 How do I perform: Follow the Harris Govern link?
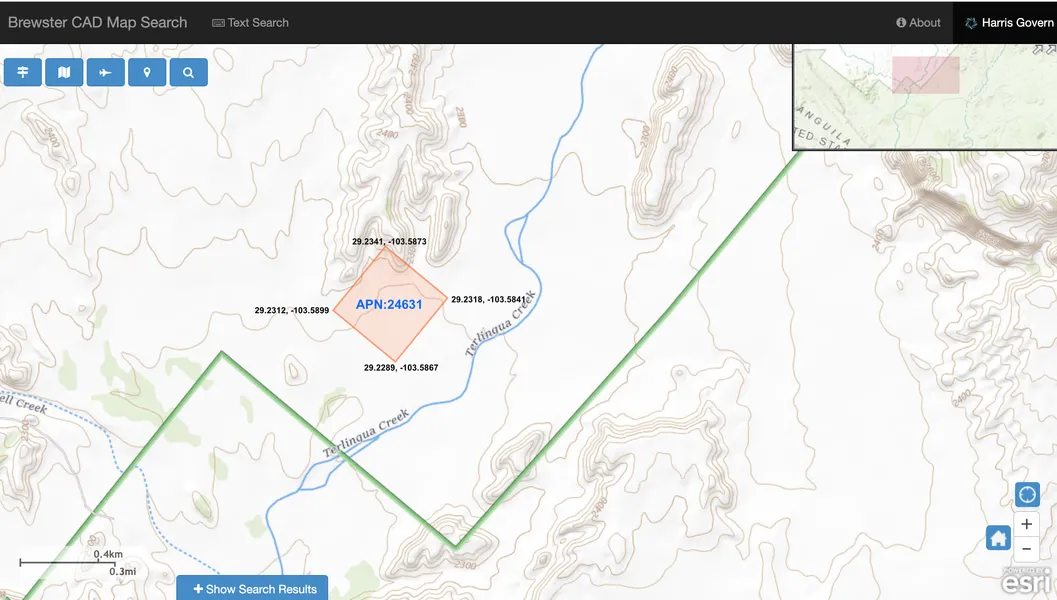click(1008, 22)
